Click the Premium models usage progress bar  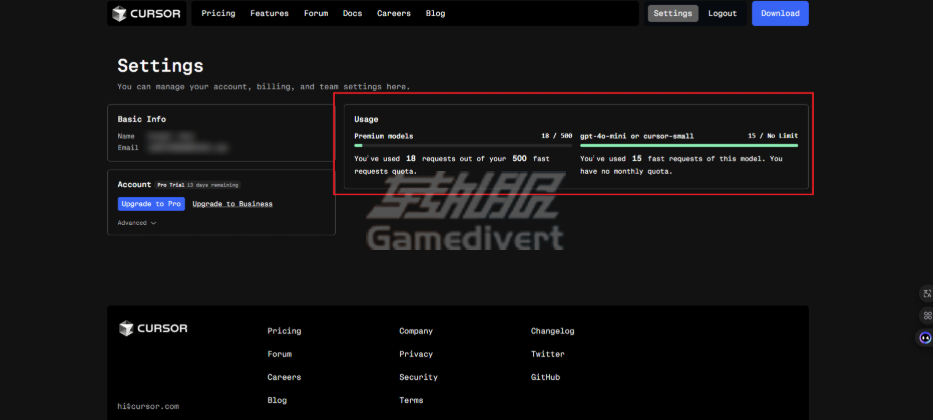(x=463, y=145)
